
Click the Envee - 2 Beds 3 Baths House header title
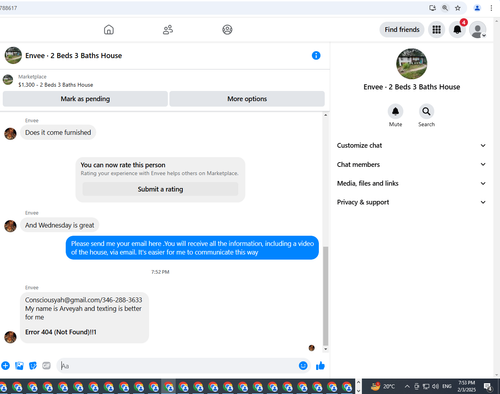click(x=74, y=56)
